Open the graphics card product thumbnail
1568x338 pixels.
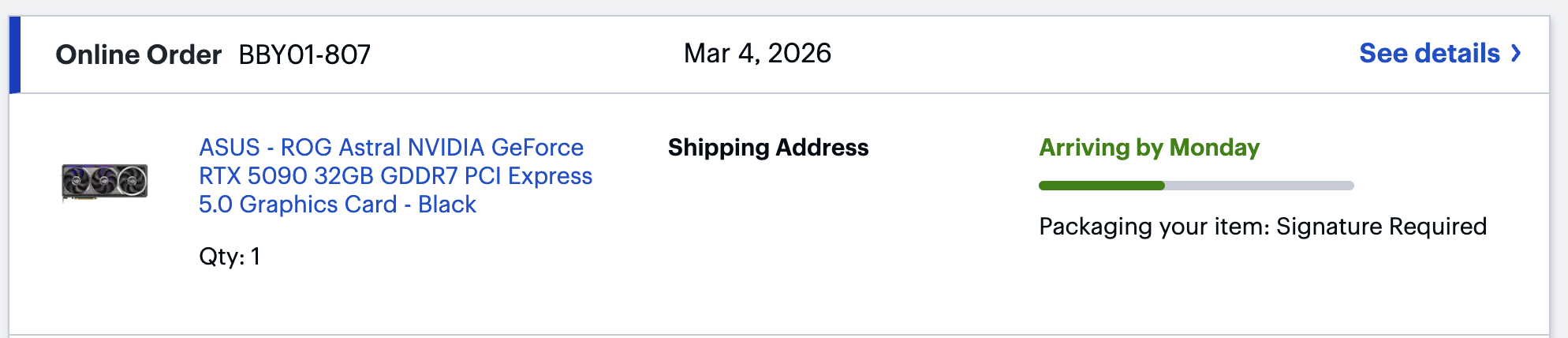[105, 182]
